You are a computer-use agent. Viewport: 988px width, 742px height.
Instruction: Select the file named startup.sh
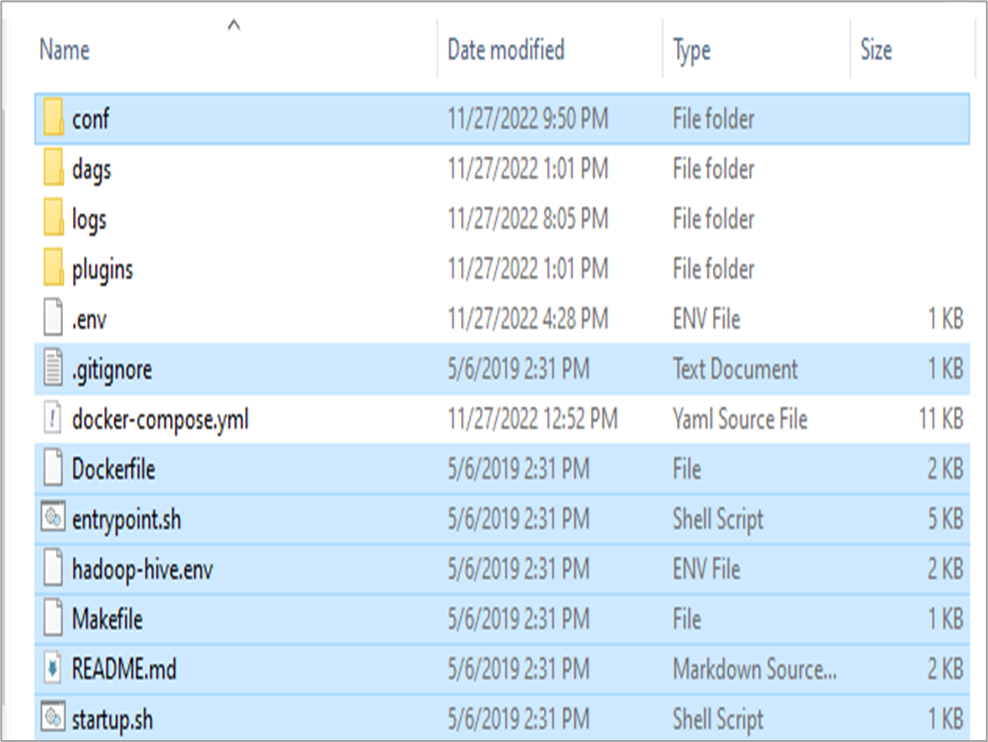112,720
